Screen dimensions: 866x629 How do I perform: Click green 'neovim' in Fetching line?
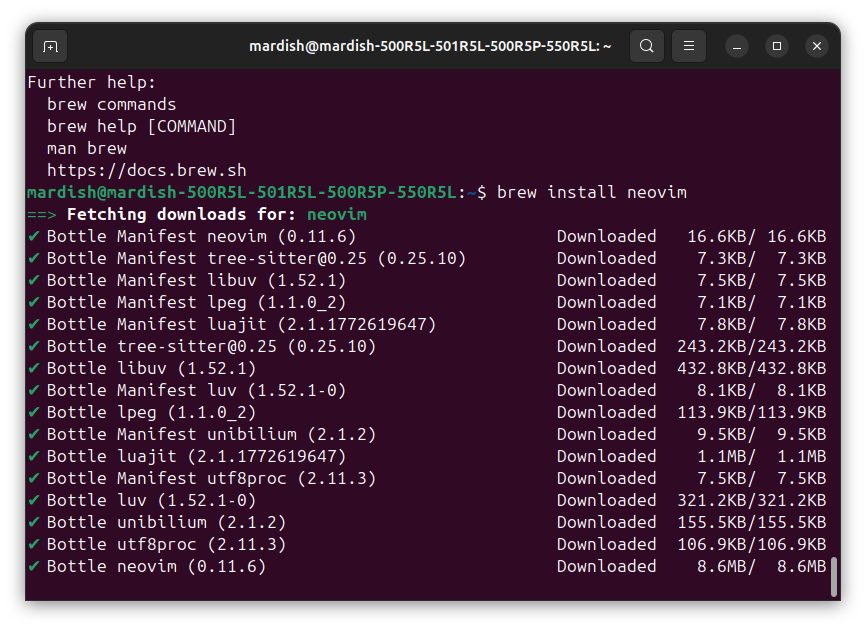click(x=337, y=215)
